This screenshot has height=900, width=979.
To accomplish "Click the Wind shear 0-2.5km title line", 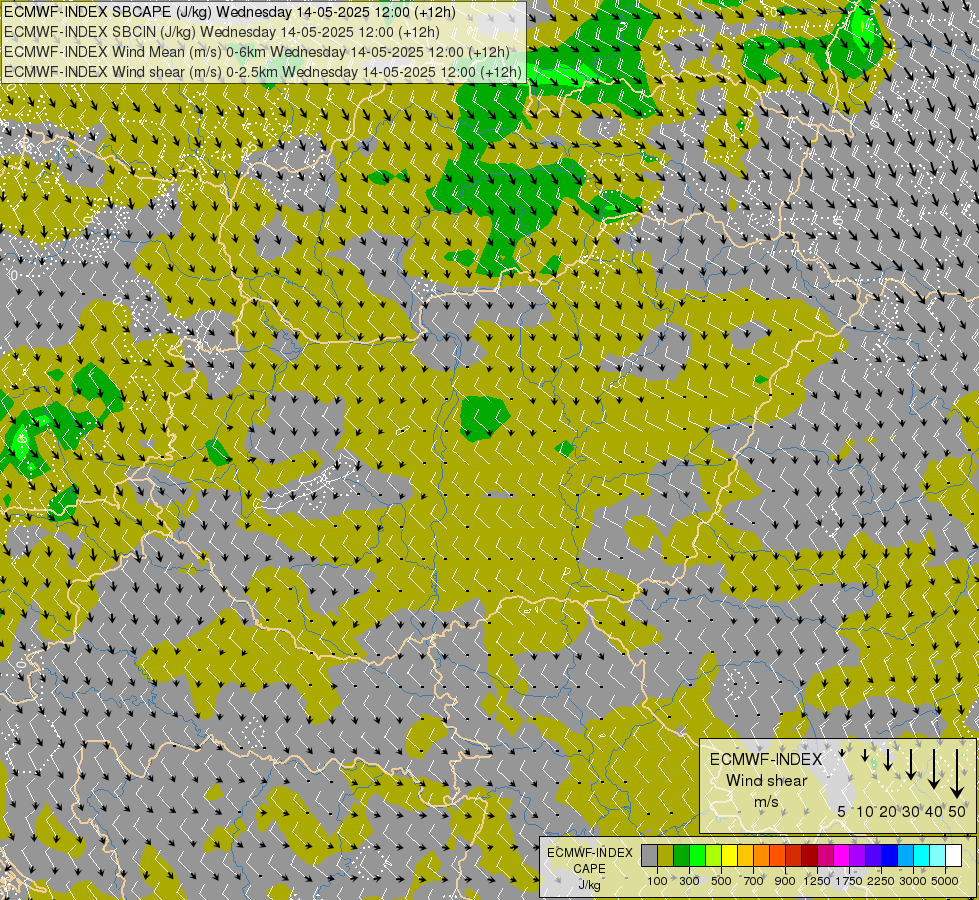I will point(263,72).
